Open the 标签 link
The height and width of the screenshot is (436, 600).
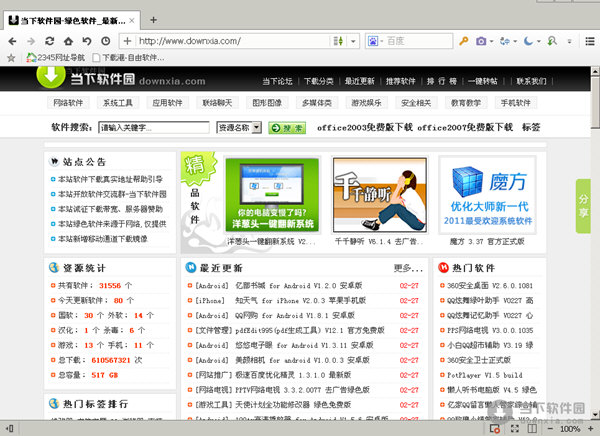point(531,127)
